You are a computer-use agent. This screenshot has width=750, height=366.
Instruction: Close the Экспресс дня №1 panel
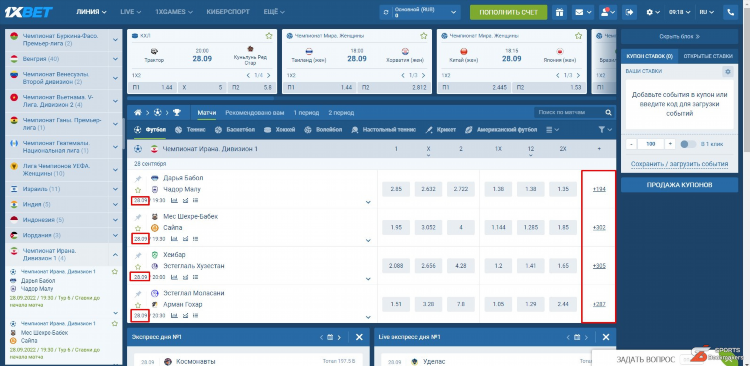pos(359,337)
